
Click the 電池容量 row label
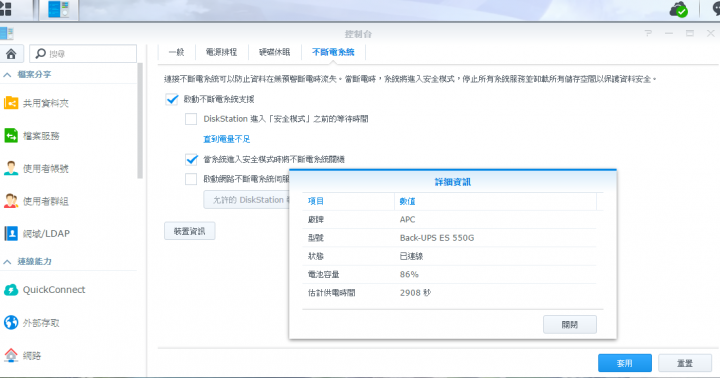click(x=324, y=275)
